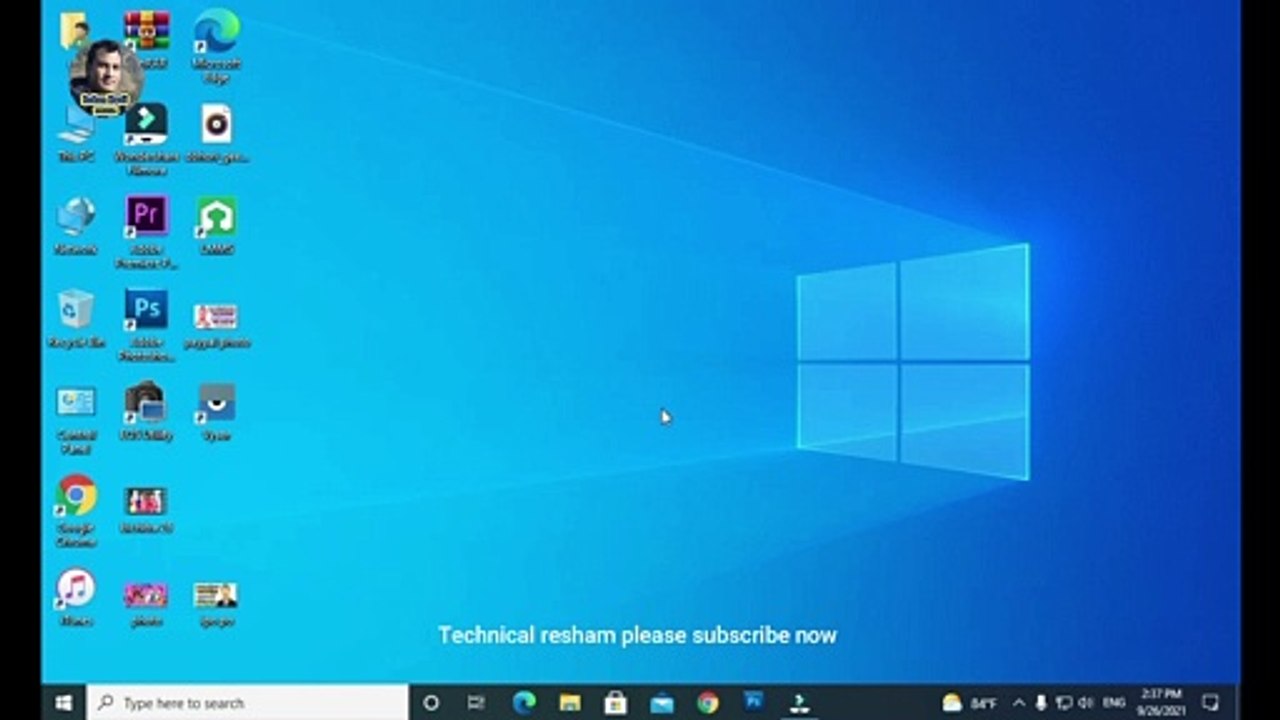Viewport: 1280px width, 720px height.
Task: Select the image thumbnail next to Google Chrome
Action: coord(146,508)
